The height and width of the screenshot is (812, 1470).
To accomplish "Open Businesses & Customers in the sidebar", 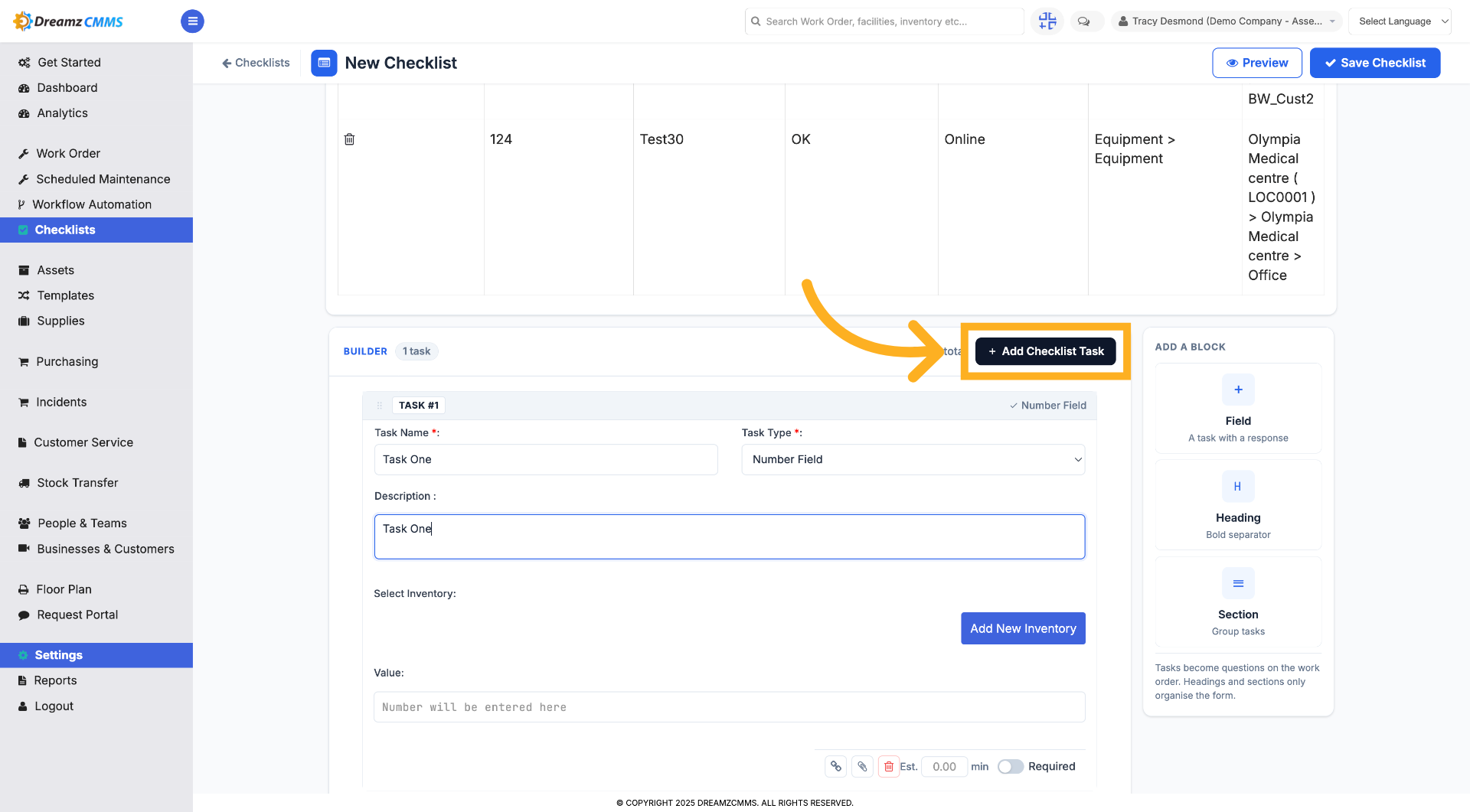I will (x=106, y=549).
